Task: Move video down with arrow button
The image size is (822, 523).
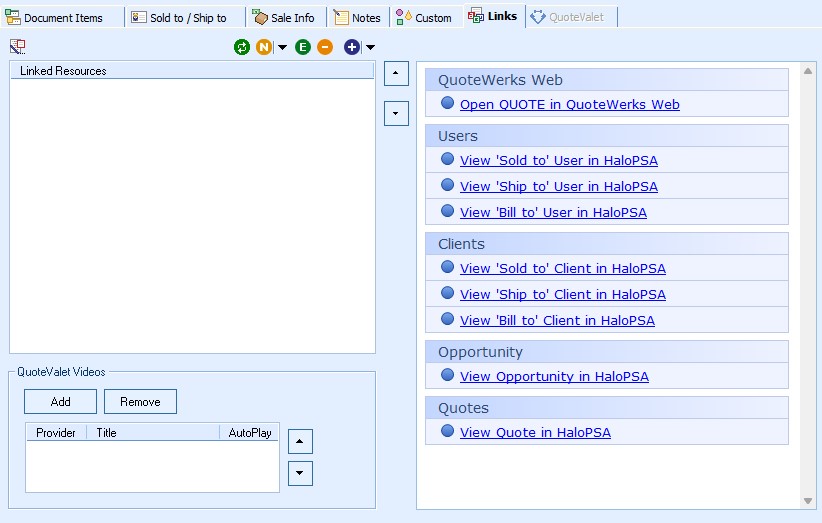Action: coord(300,473)
